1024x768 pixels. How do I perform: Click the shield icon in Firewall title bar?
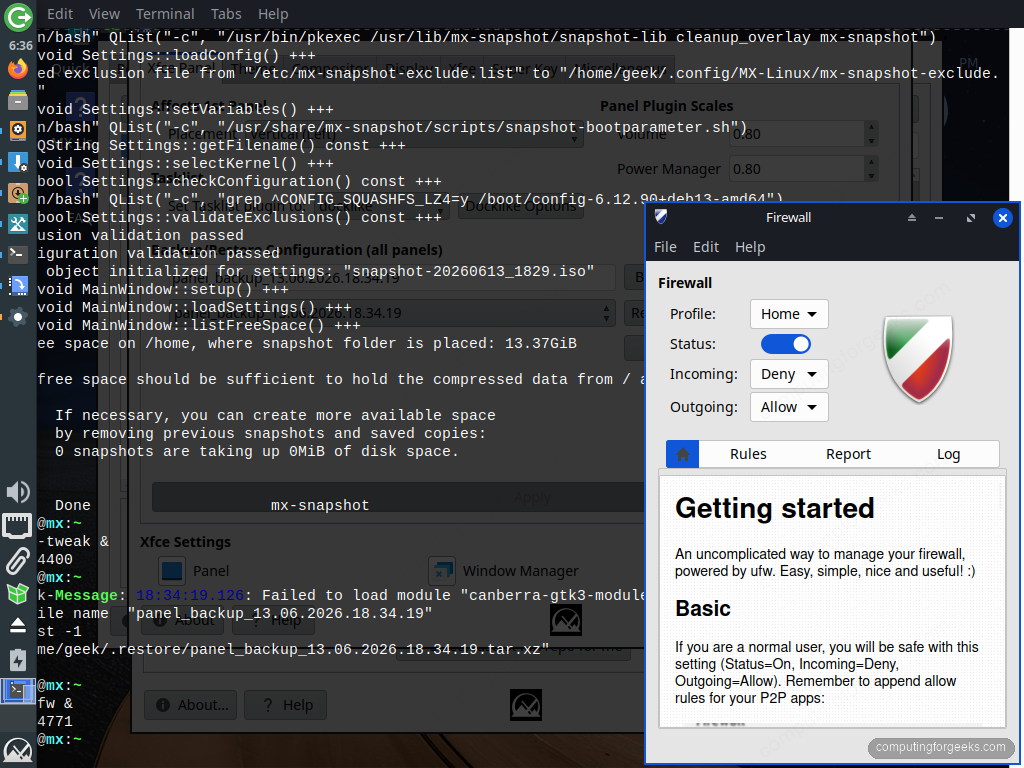[x=661, y=217]
